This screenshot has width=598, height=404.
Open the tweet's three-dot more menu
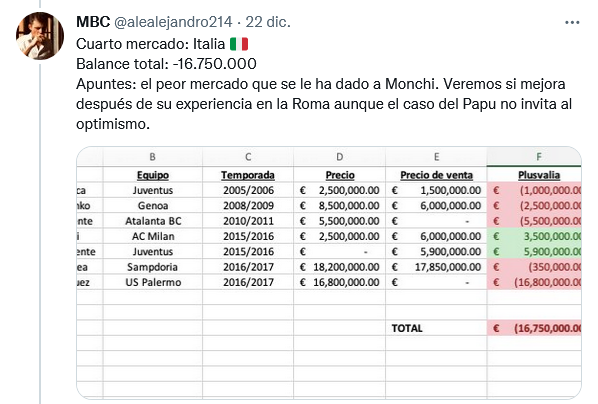[572, 23]
